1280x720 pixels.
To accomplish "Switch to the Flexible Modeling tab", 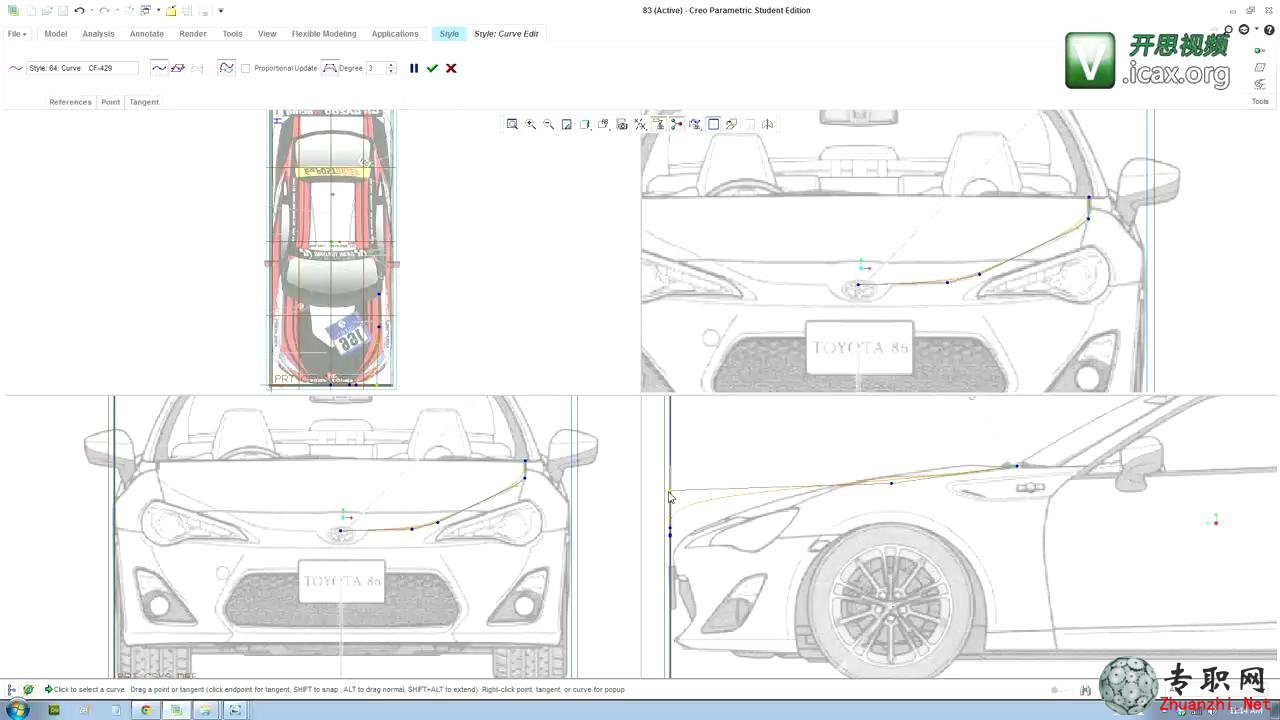I will pyautogui.click(x=324, y=34).
